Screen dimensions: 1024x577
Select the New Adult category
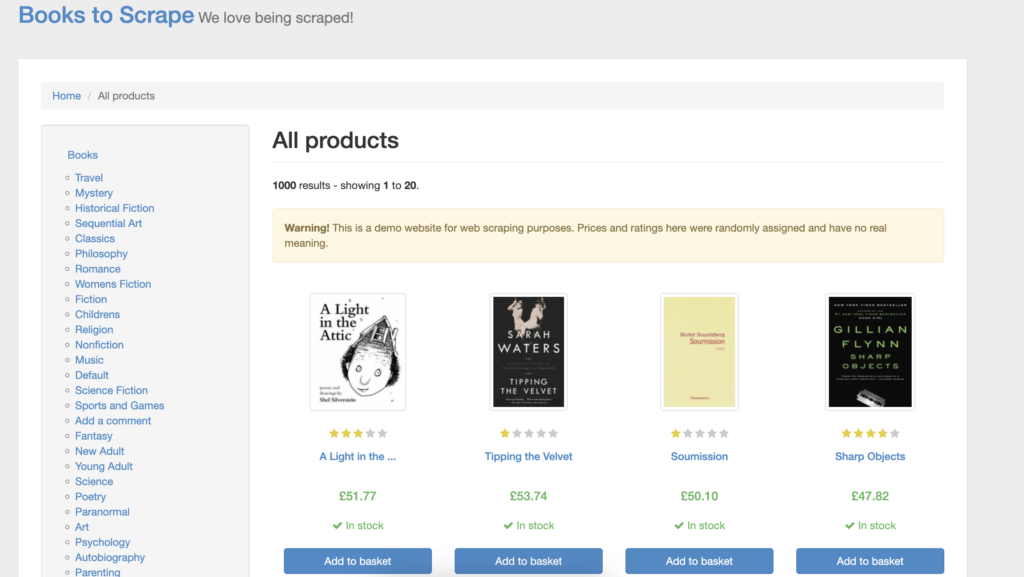[x=99, y=451]
